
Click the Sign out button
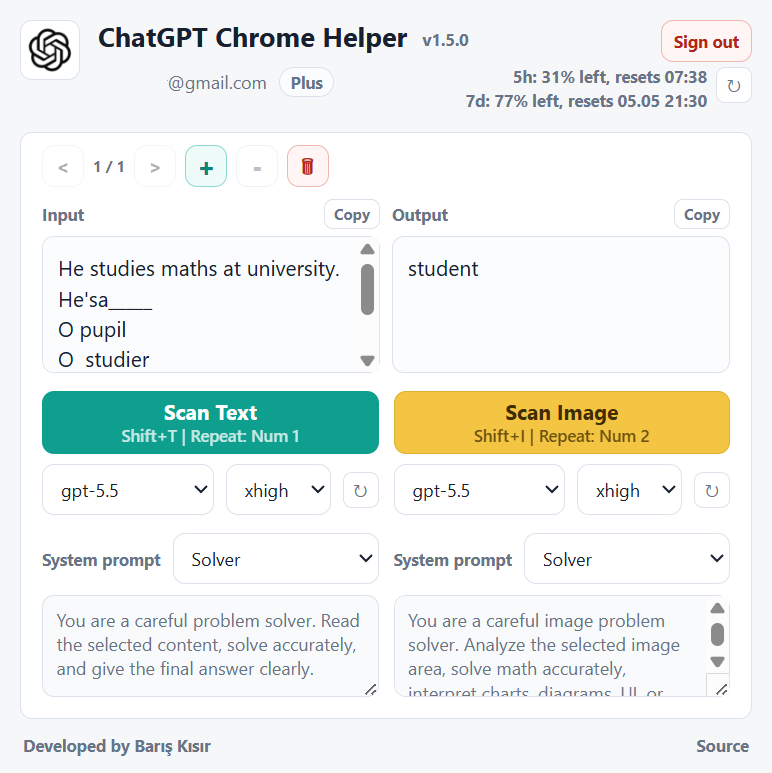click(x=706, y=41)
